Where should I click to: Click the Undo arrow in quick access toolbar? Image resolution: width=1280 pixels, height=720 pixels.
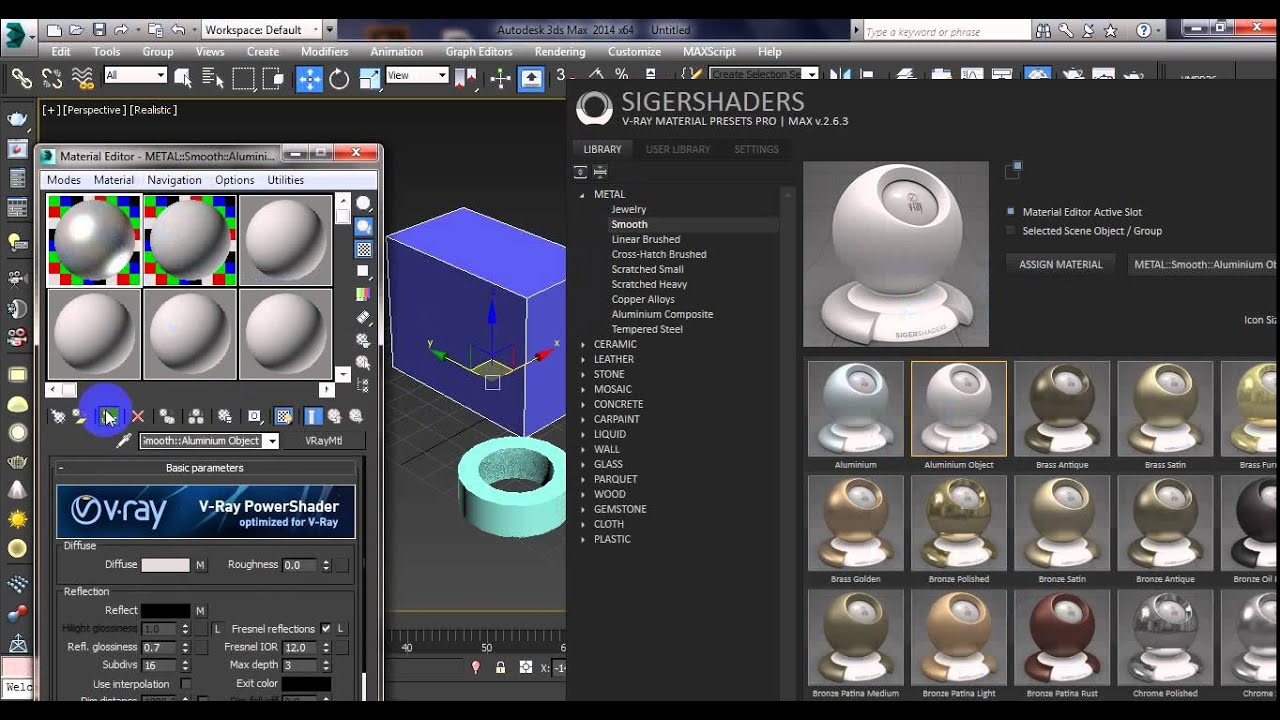click(x=178, y=30)
